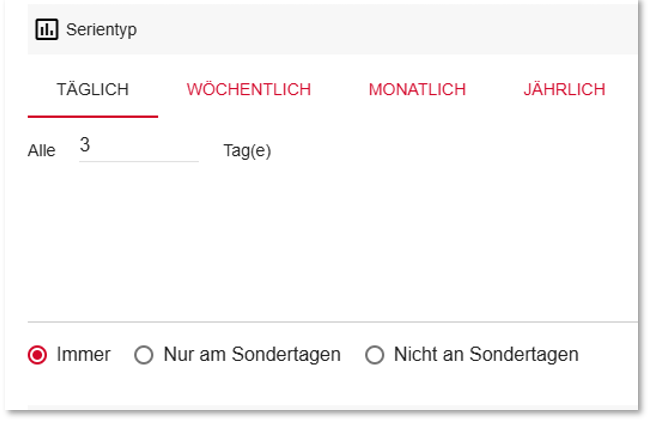Click the Serientyp header label

(x=101, y=30)
